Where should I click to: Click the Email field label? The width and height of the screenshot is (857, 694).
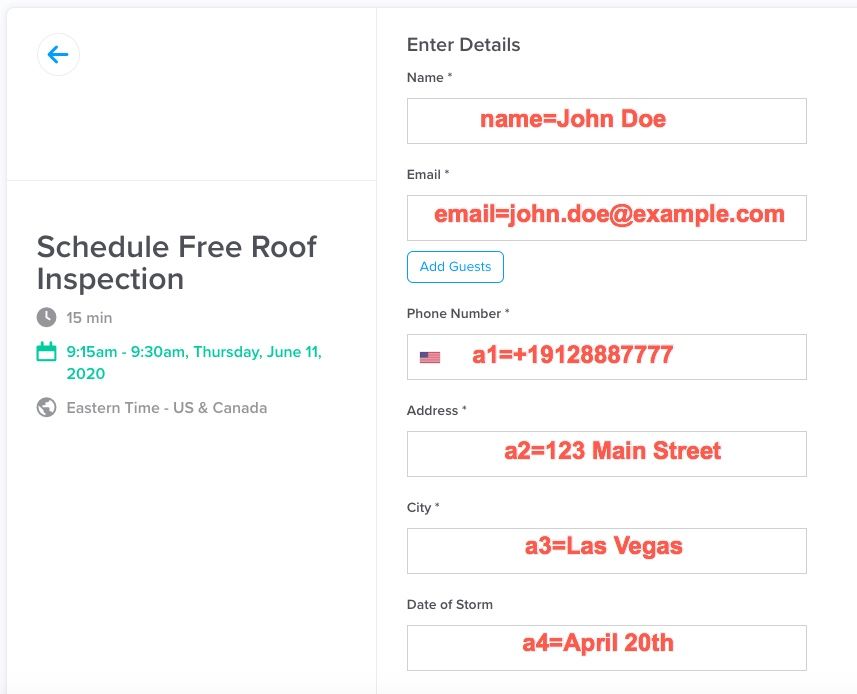coord(428,175)
